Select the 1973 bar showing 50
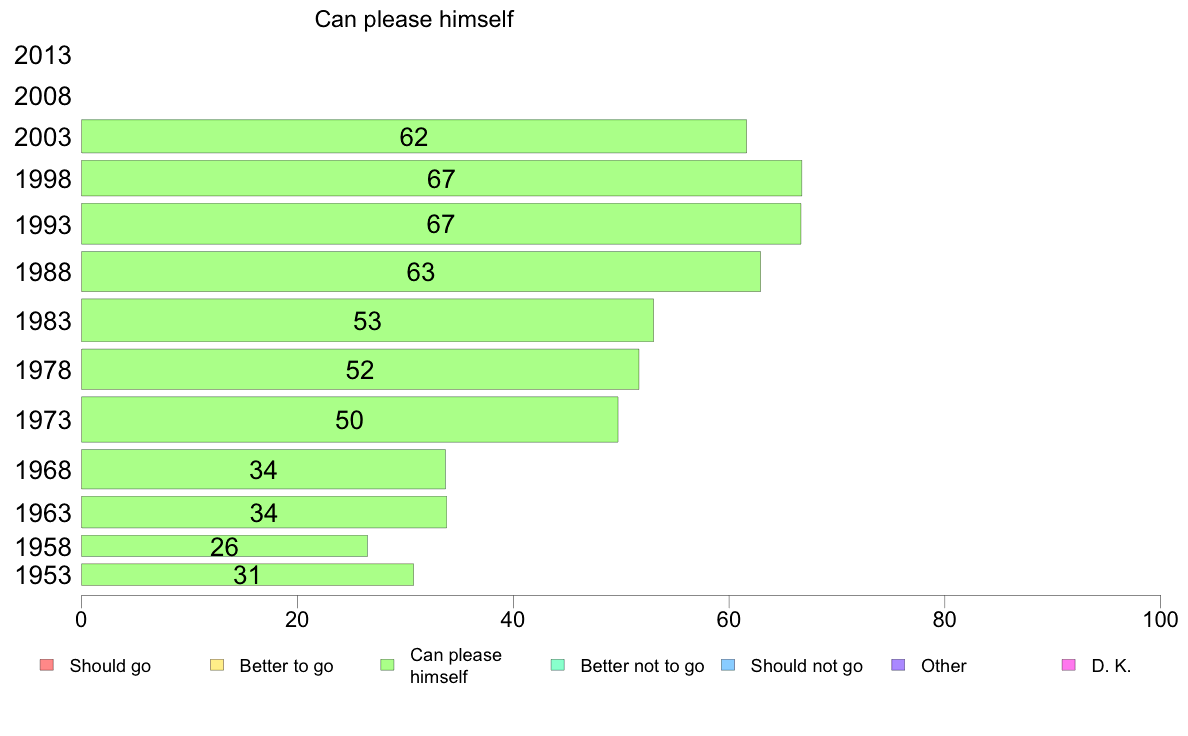 coord(349,419)
